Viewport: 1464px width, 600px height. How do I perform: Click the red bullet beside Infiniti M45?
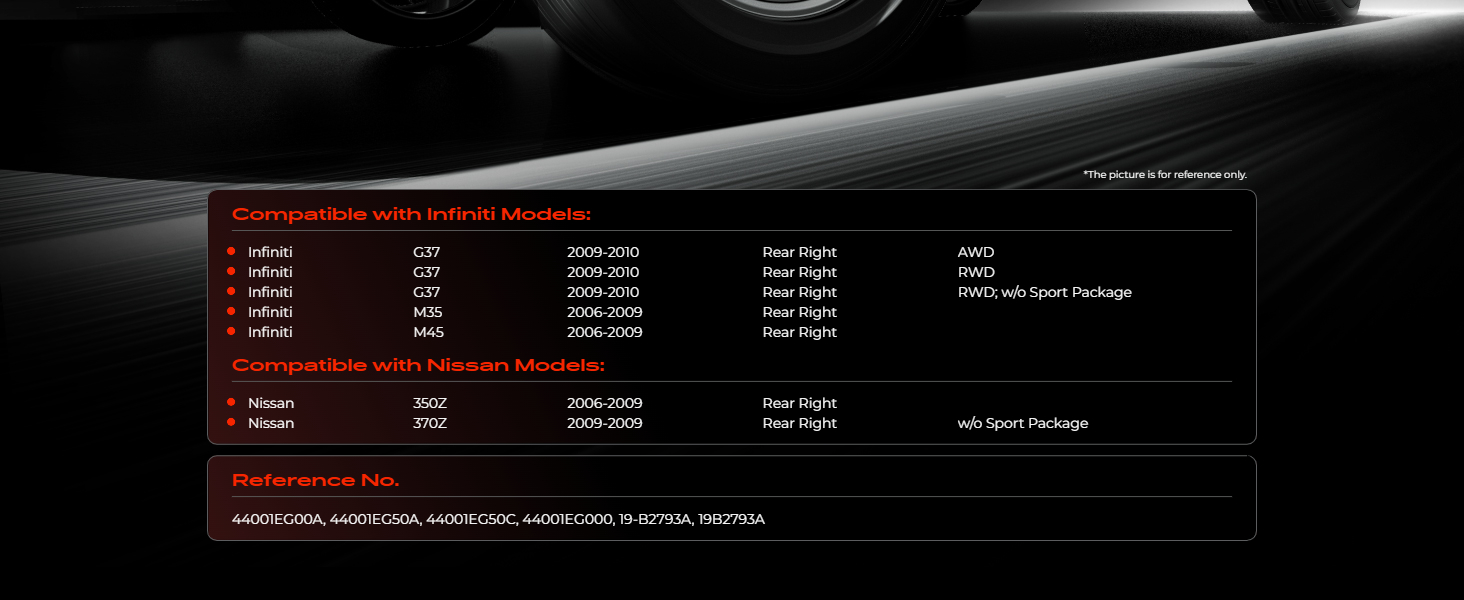point(231,332)
